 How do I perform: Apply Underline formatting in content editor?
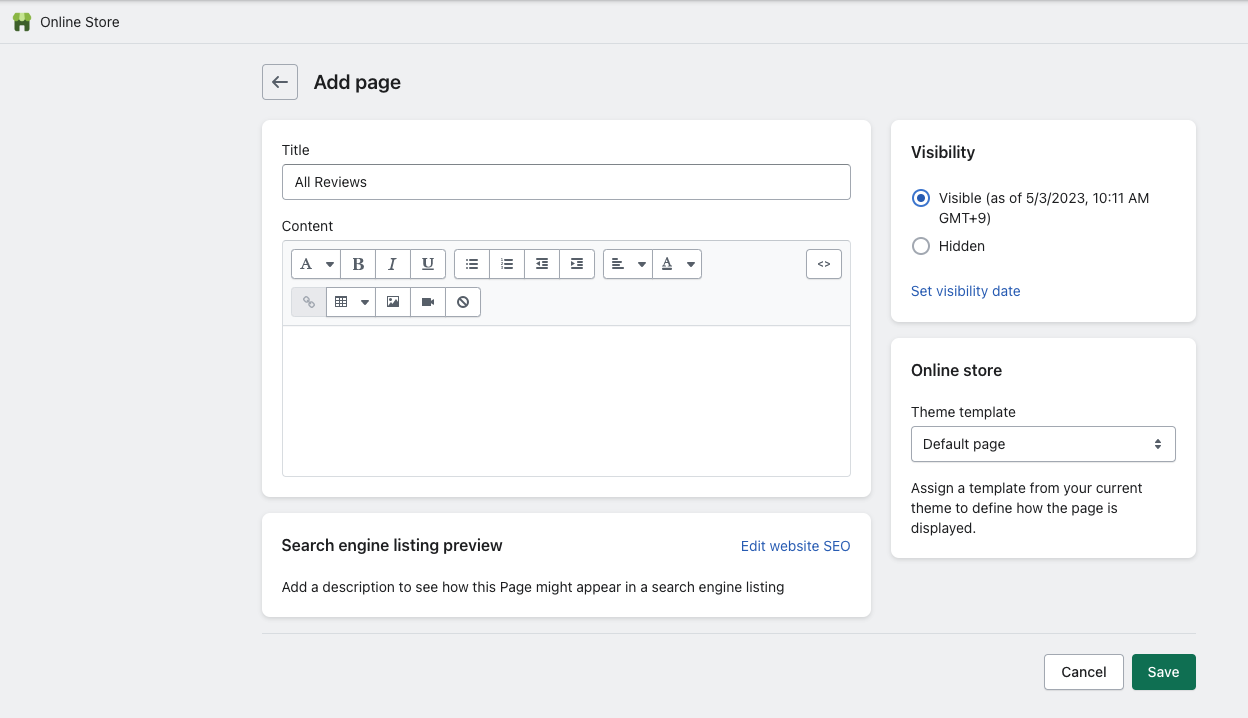pos(427,264)
